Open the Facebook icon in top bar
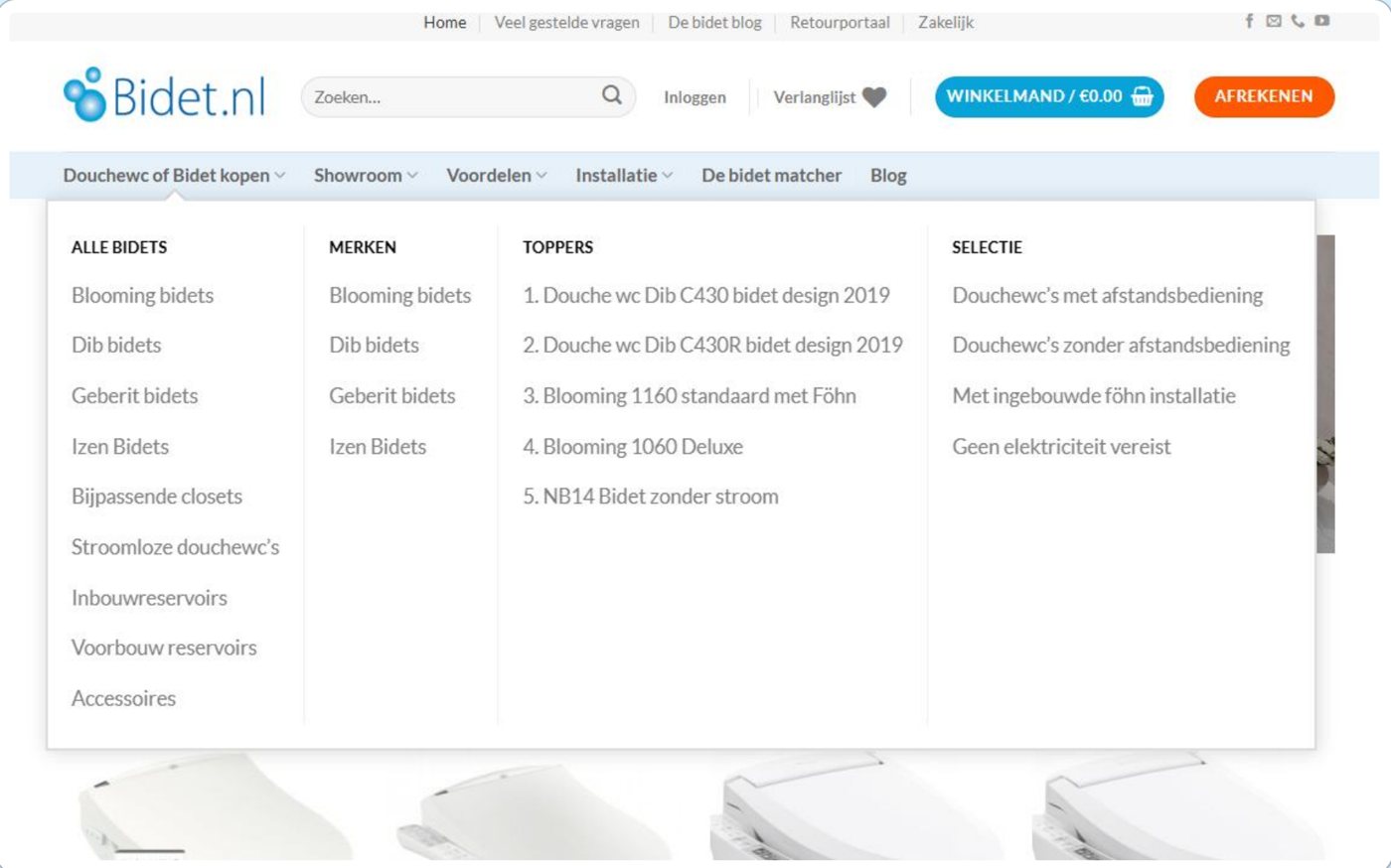 click(x=1249, y=21)
